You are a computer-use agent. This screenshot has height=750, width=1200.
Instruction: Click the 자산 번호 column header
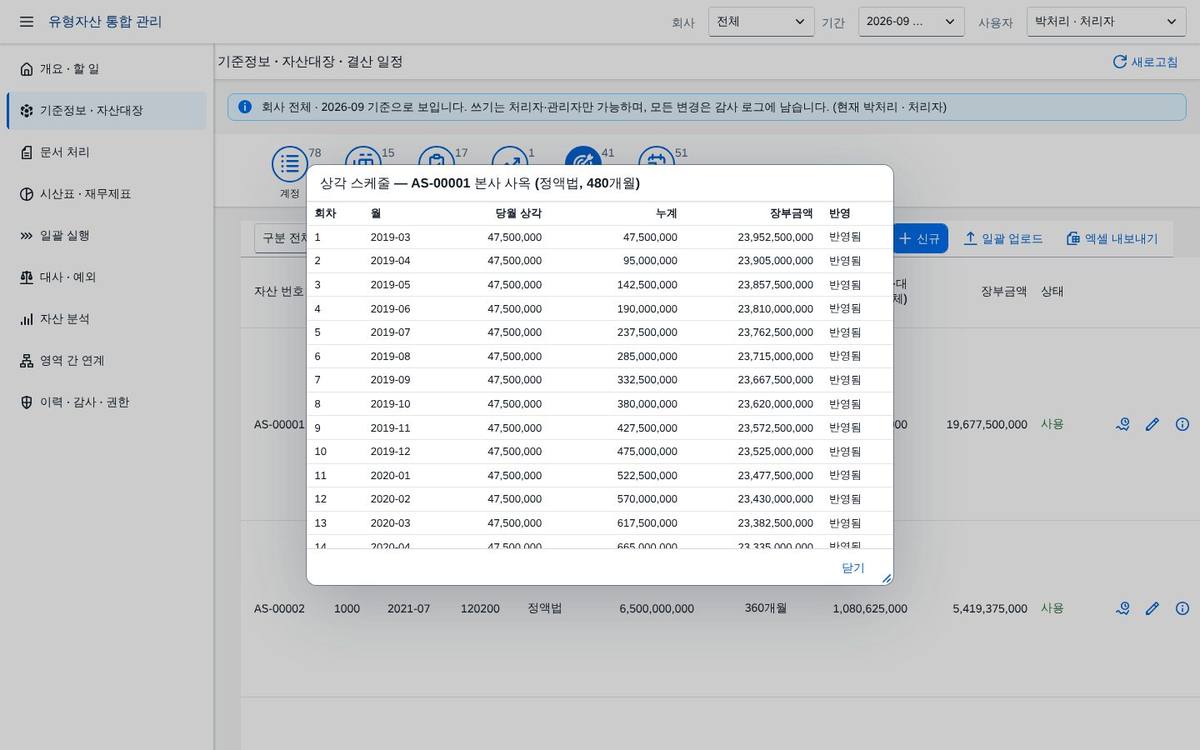click(279, 292)
